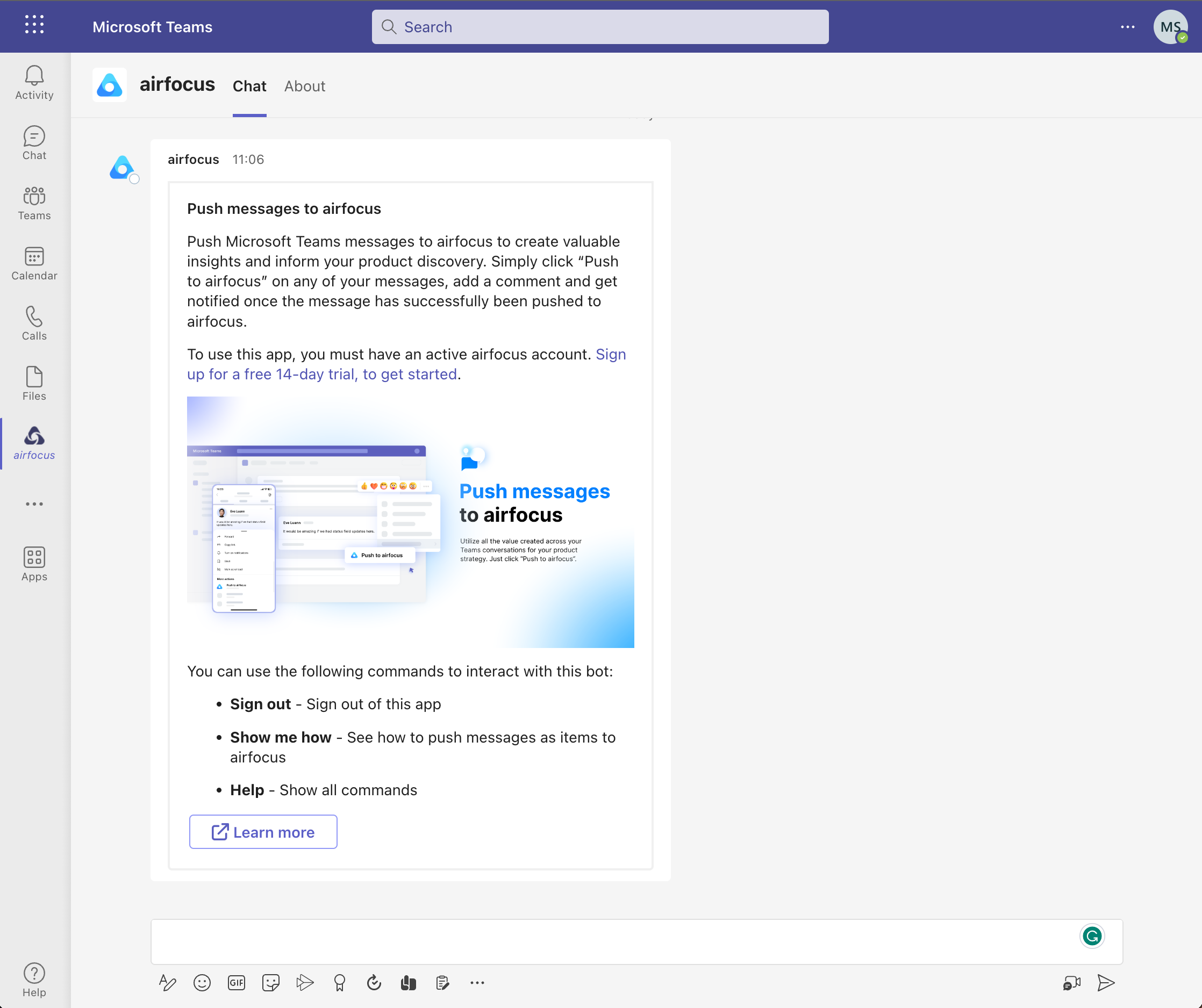Image resolution: width=1202 pixels, height=1008 pixels.
Task: Open Files in the sidebar
Action: coord(34,383)
